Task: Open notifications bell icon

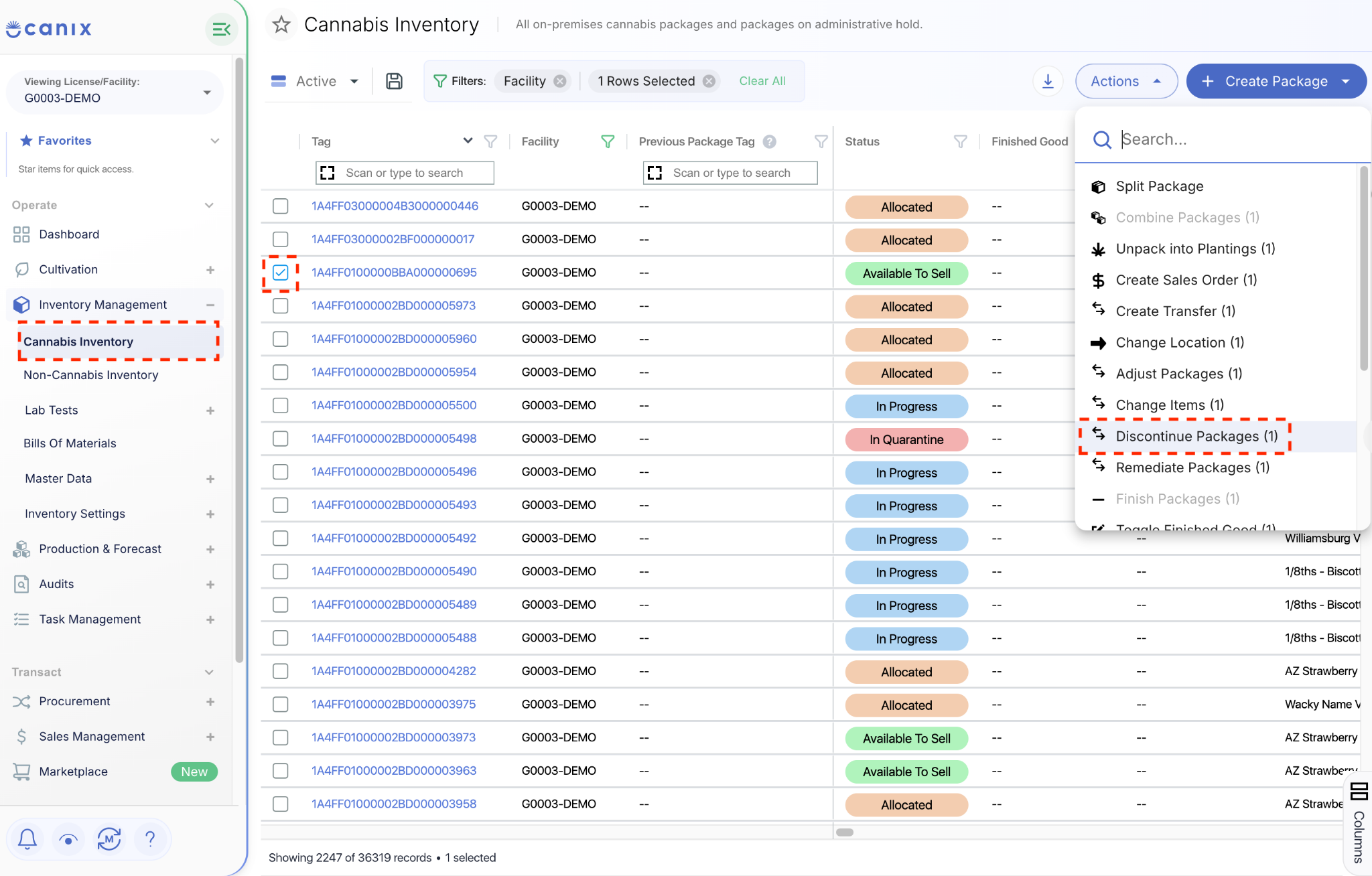Action: click(x=27, y=838)
